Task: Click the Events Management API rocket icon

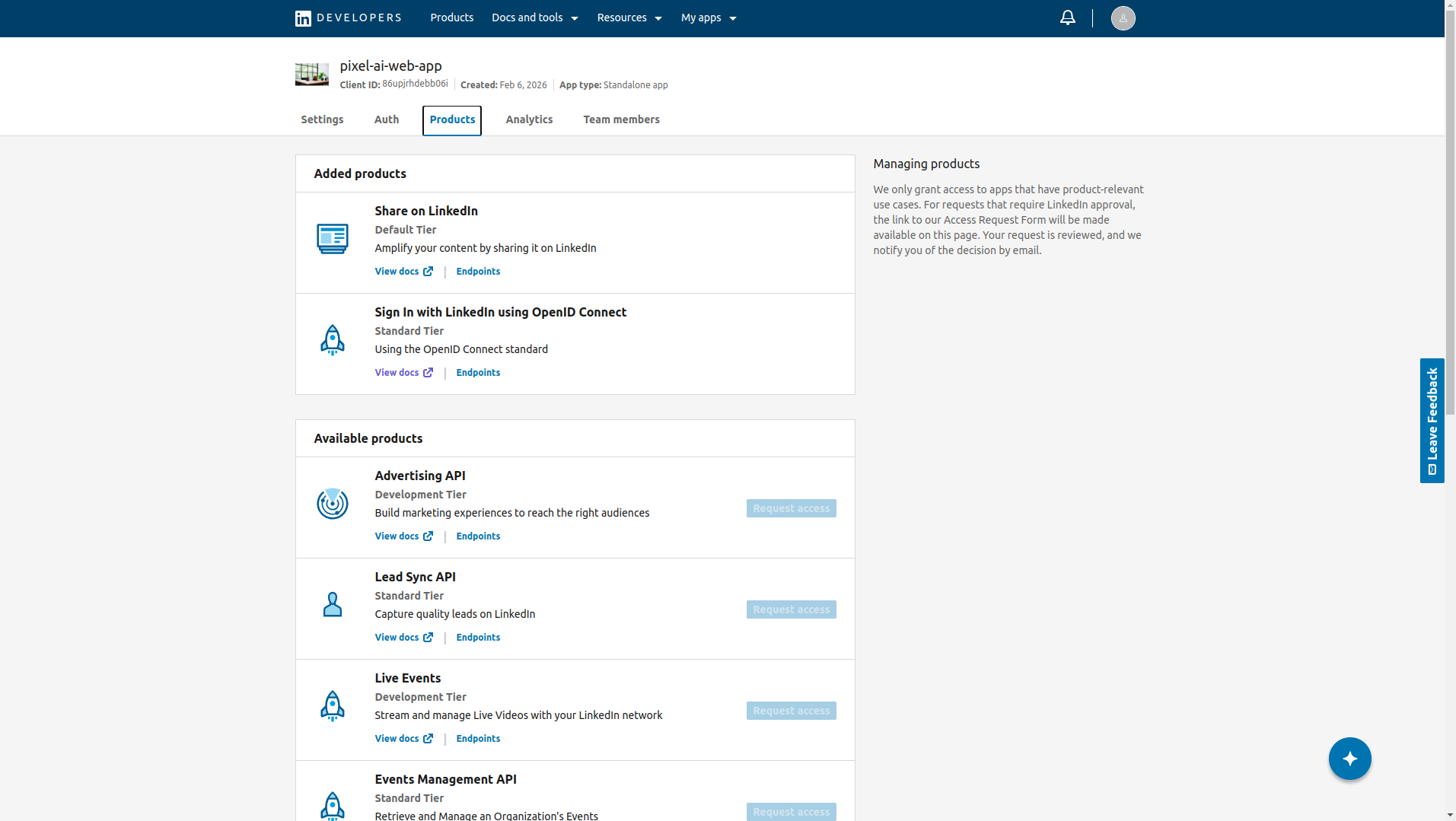Action: tap(333, 806)
